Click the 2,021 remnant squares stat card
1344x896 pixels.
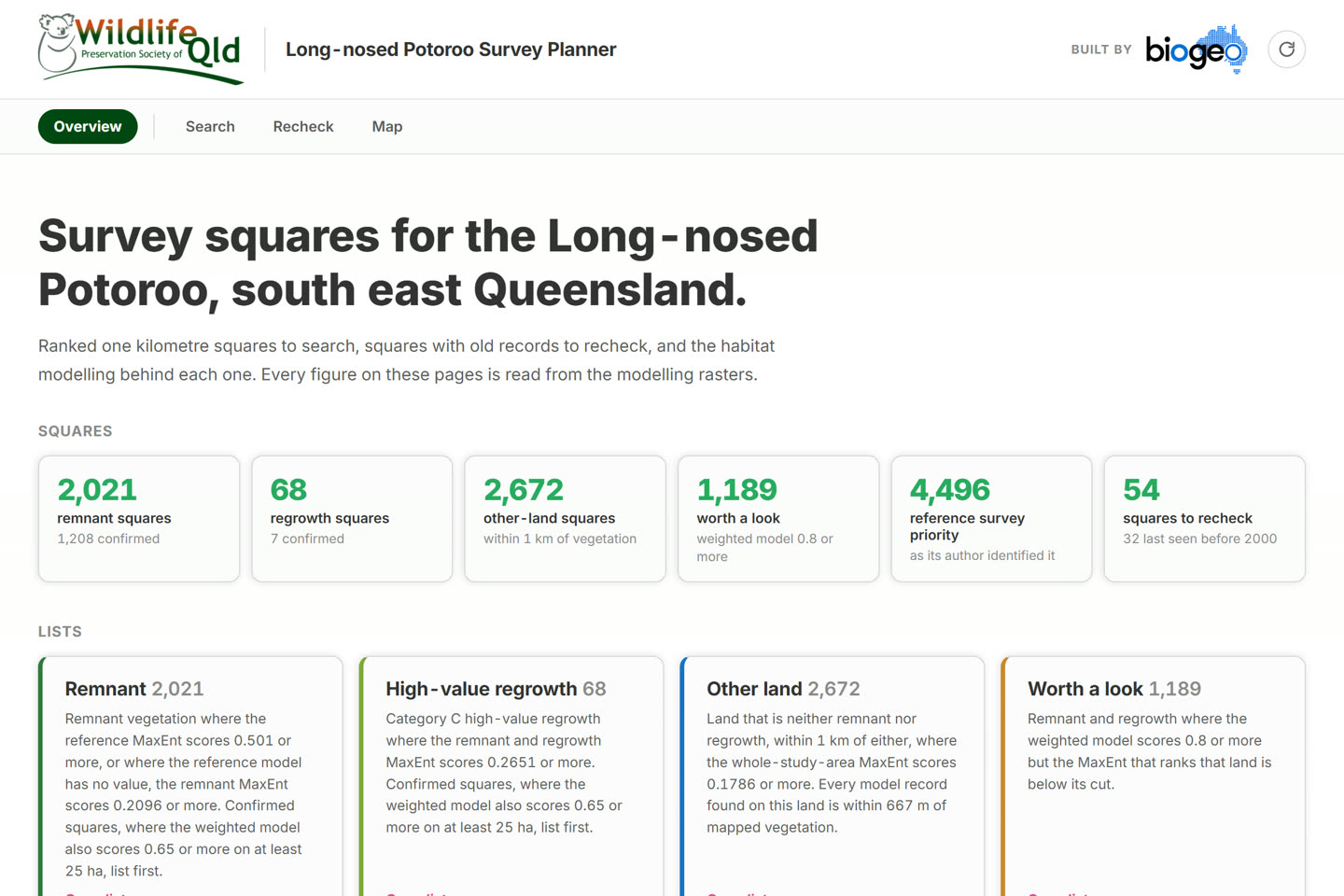(x=139, y=519)
